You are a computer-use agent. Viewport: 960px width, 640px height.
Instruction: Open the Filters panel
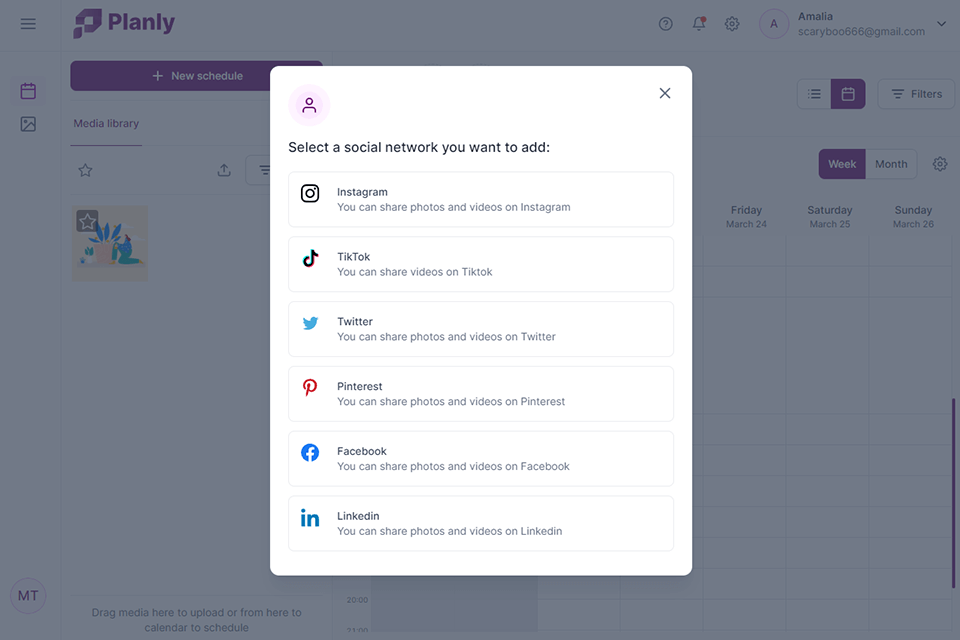point(916,94)
